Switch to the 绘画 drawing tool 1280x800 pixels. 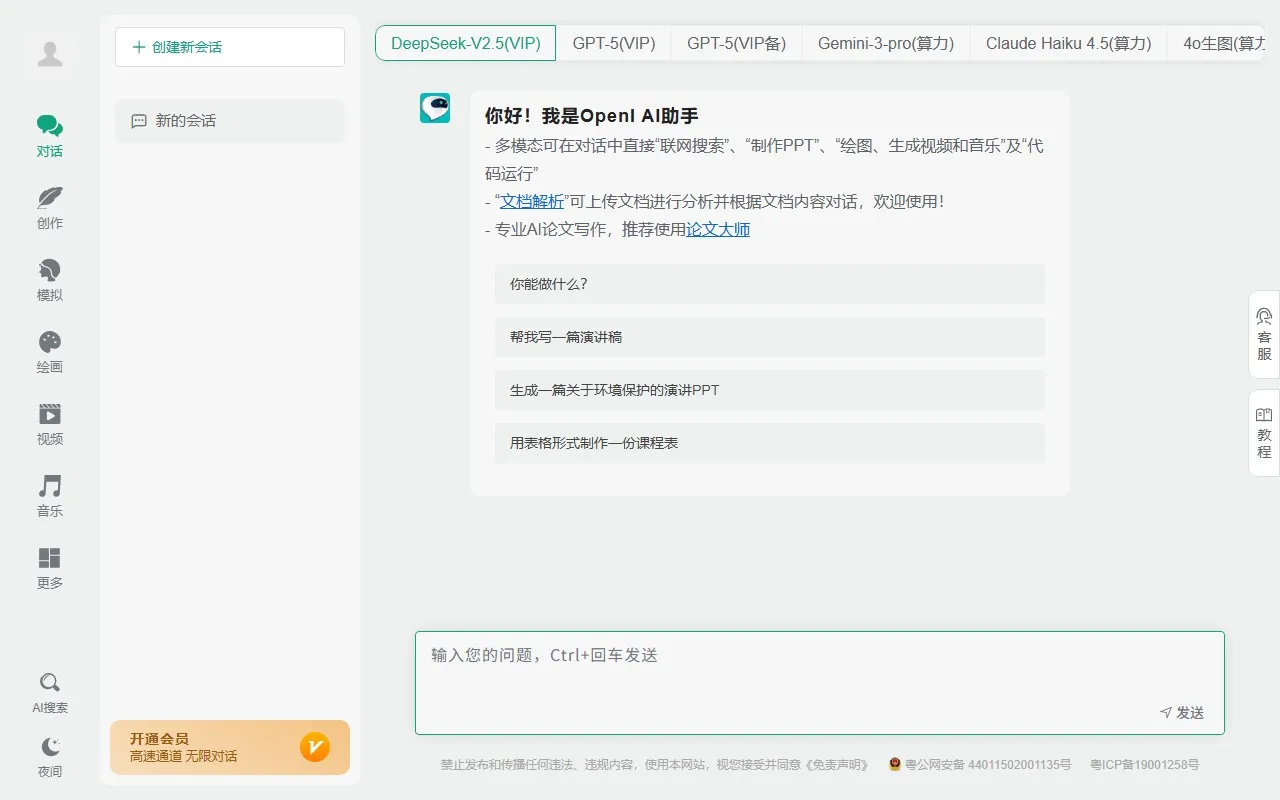click(x=49, y=351)
